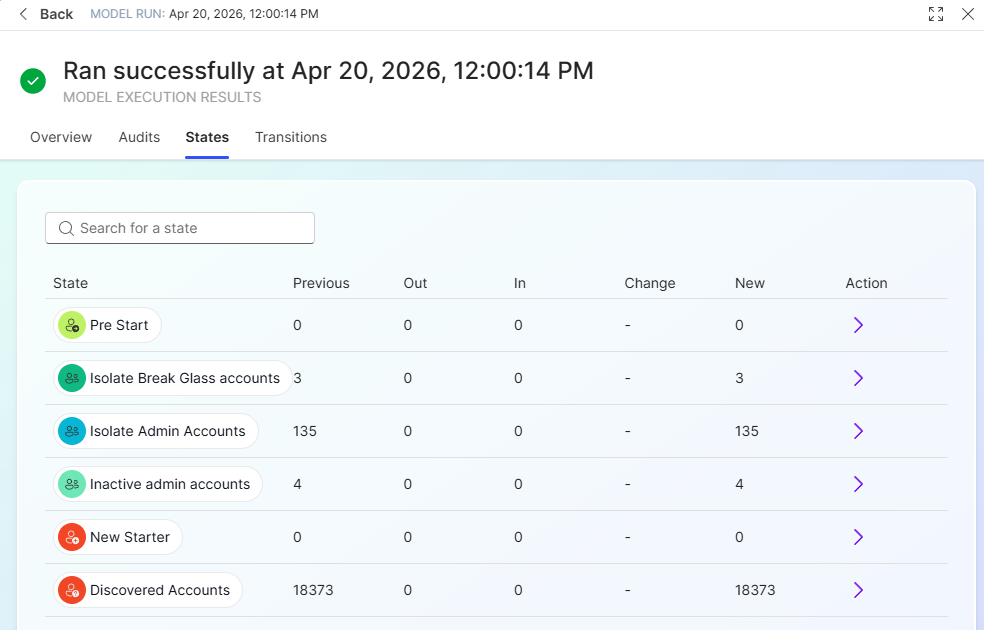The image size is (984, 630).
Task: Open the Audits tab
Action: [x=139, y=137]
